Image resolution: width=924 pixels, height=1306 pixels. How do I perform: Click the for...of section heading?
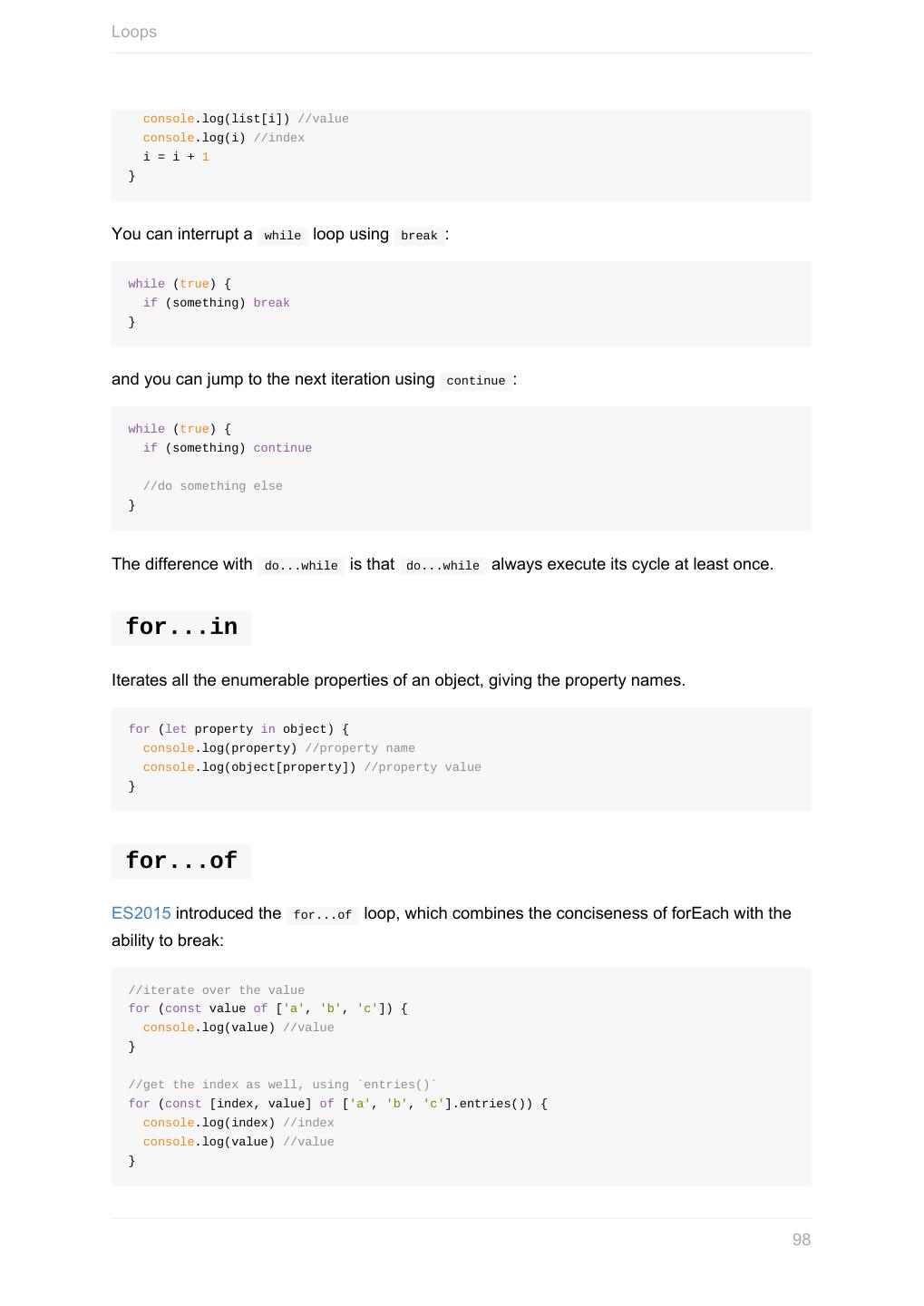[181, 862]
